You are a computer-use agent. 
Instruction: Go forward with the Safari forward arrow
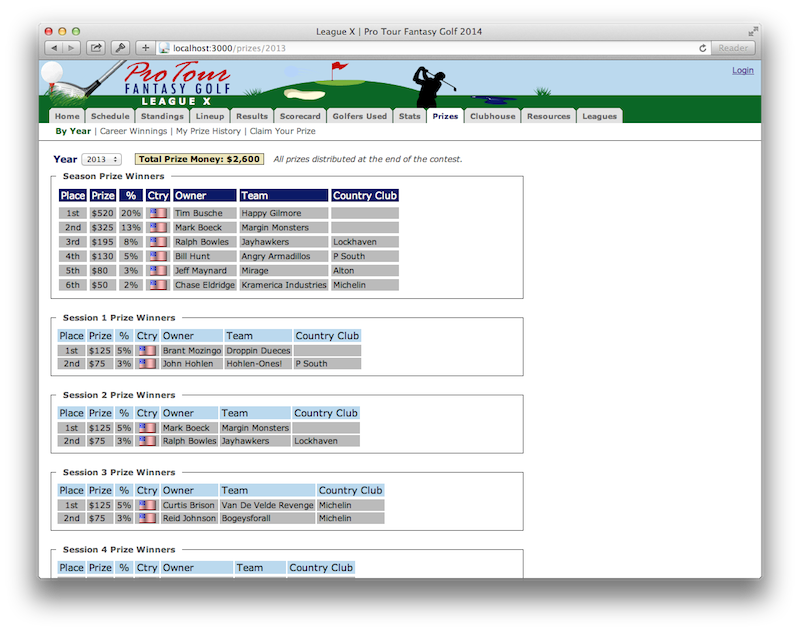tap(71, 48)
